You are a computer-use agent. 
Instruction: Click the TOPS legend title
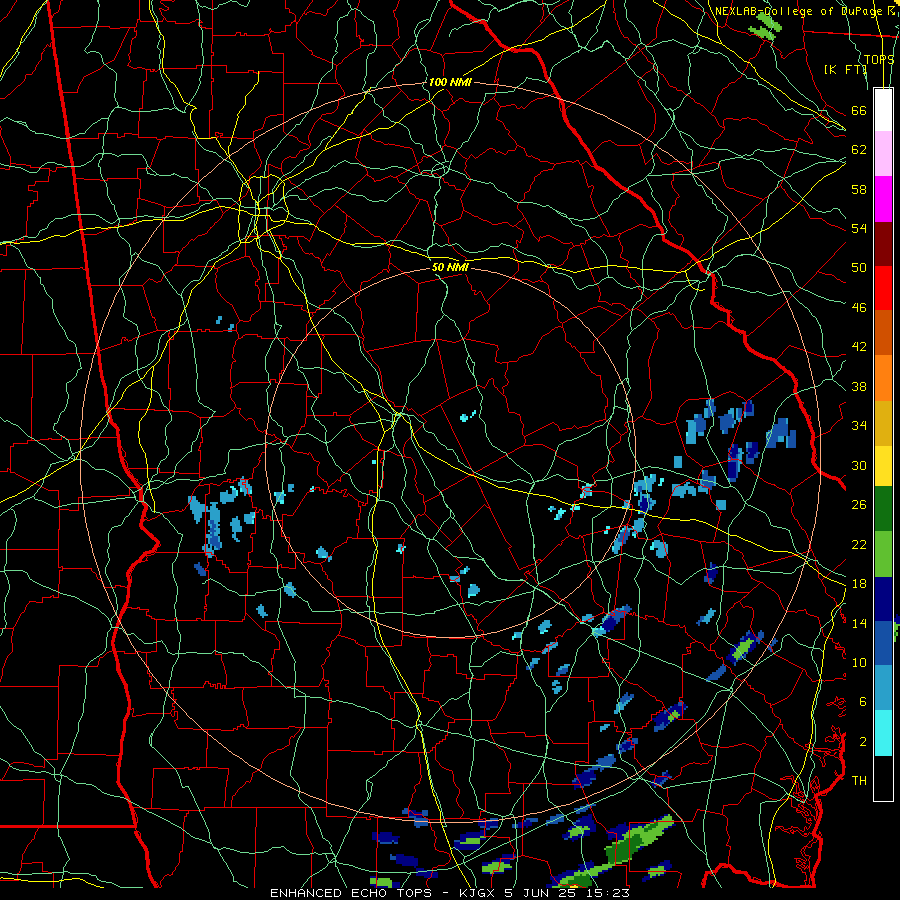(879, 59)
